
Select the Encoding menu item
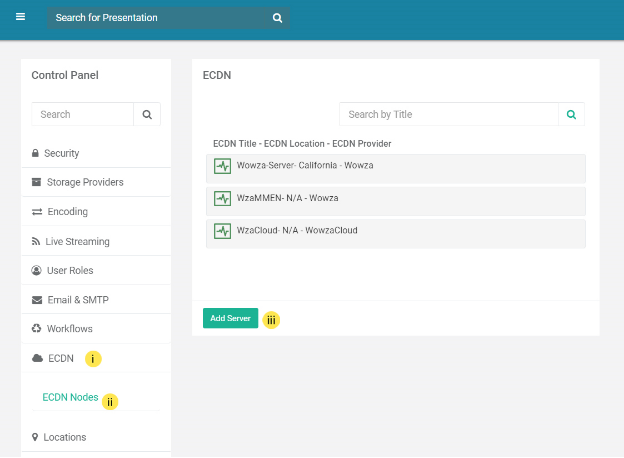click(x=67, y=212)
